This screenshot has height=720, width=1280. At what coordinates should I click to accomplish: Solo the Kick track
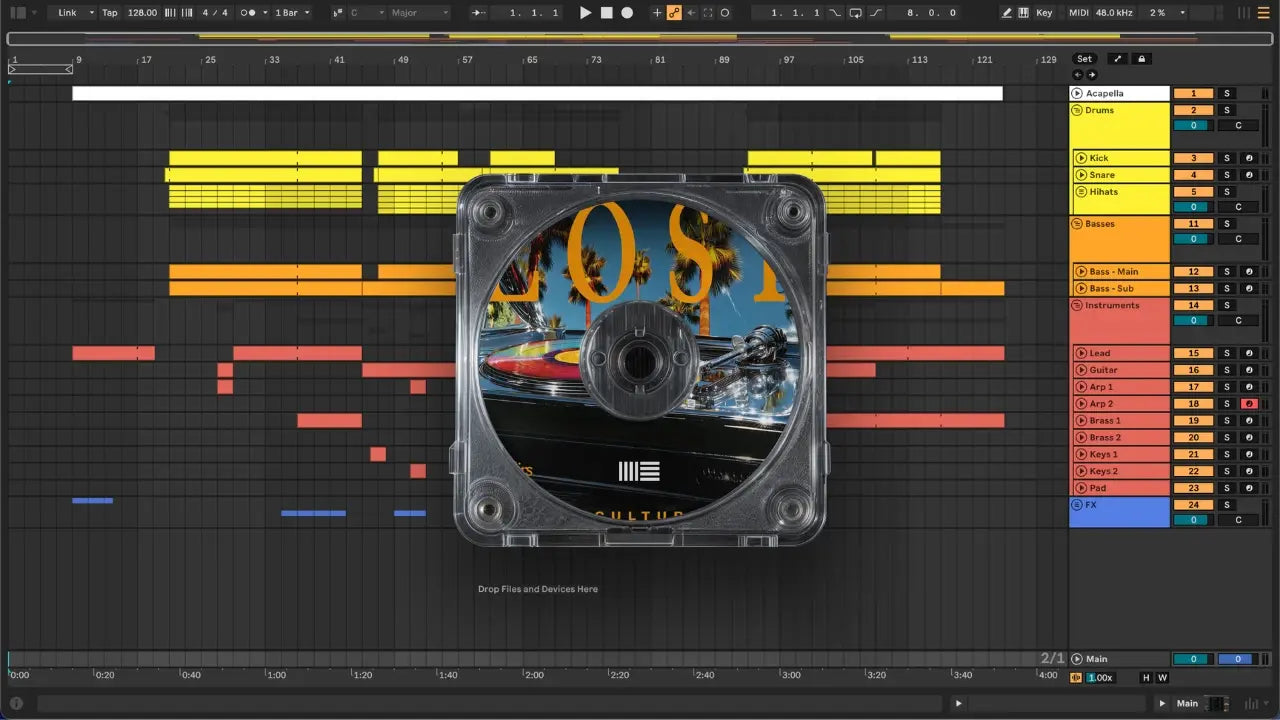[x=1227, y=158]
